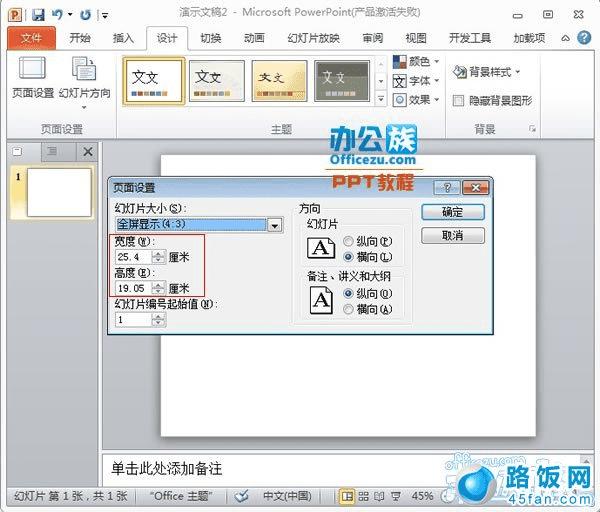Click the Undo arrow icon
Viewport: 600px width, 512px height.
pos(57,15)
